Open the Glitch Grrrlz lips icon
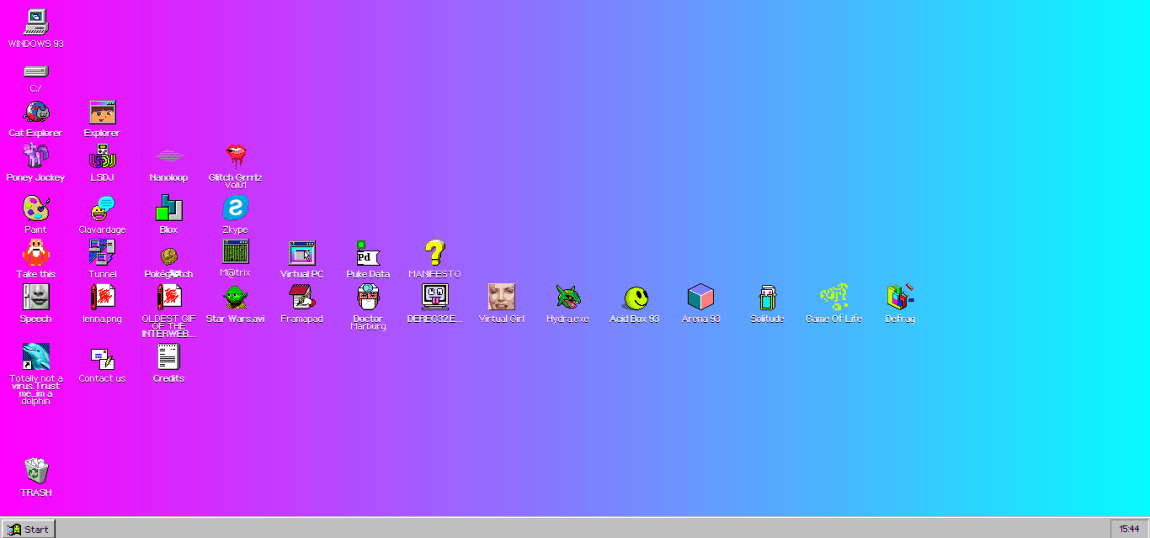The height and width of the screenshot is (538, 1150). point(235,156)
